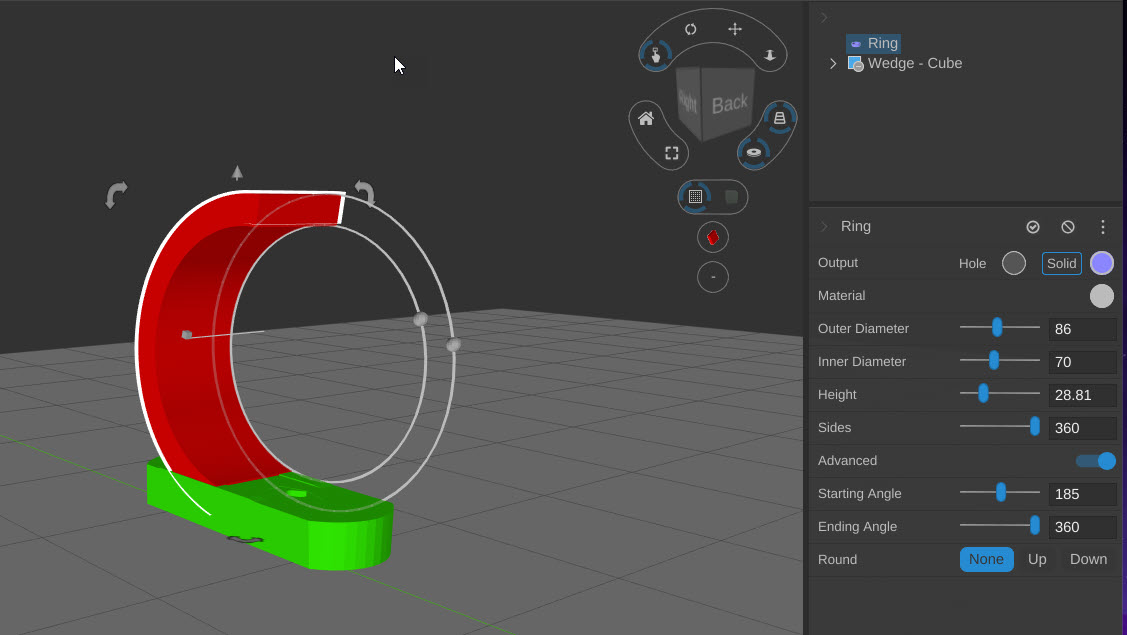Click the Starting Angle value field 185
The height and width of the screenshot is (635, 1127).
click(1082, 494)
